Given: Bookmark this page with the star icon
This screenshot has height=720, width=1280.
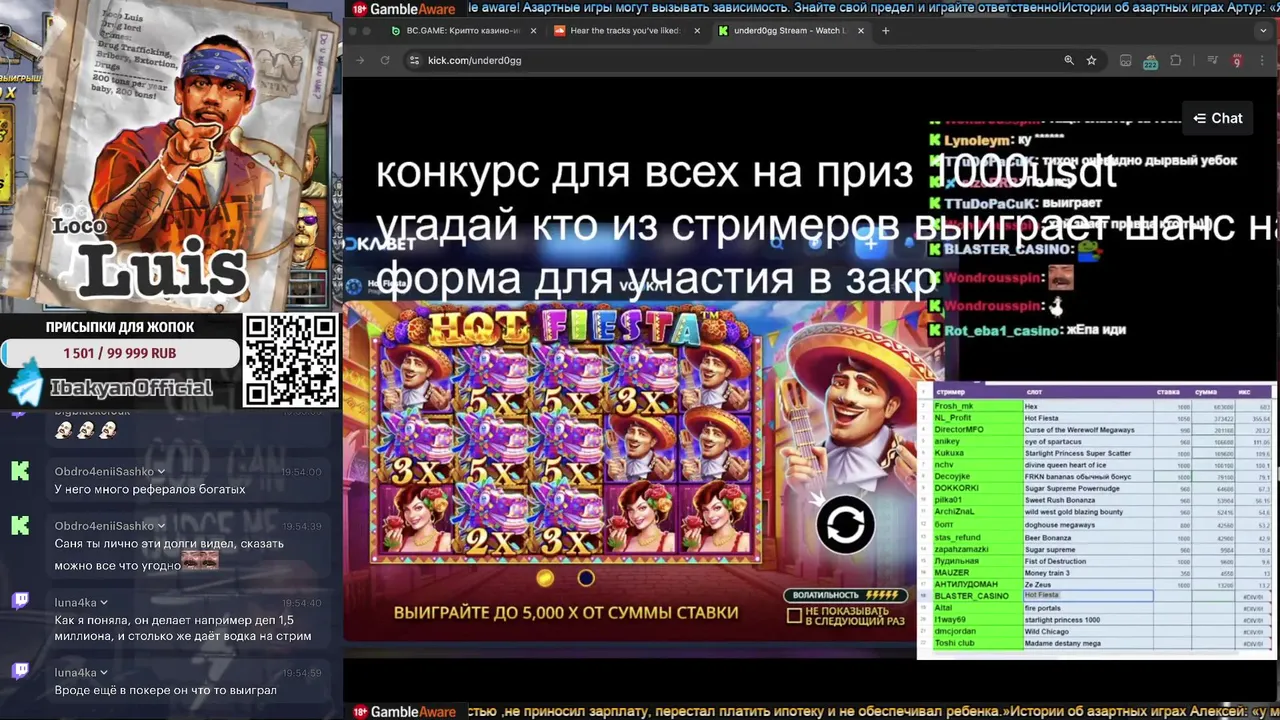Looking at the screenshot, I should tap(1091, 60).
